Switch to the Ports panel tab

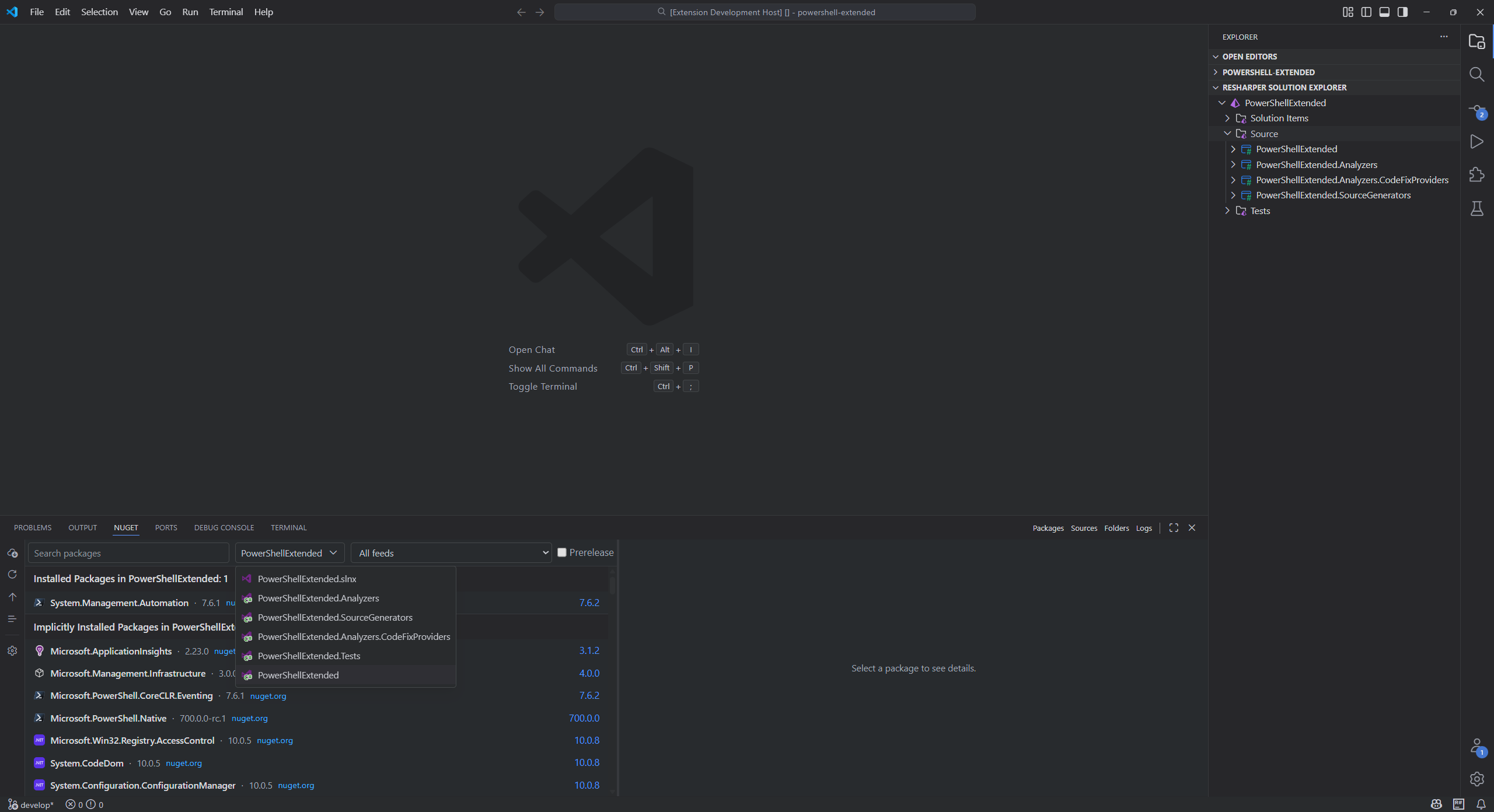(166, 528)
